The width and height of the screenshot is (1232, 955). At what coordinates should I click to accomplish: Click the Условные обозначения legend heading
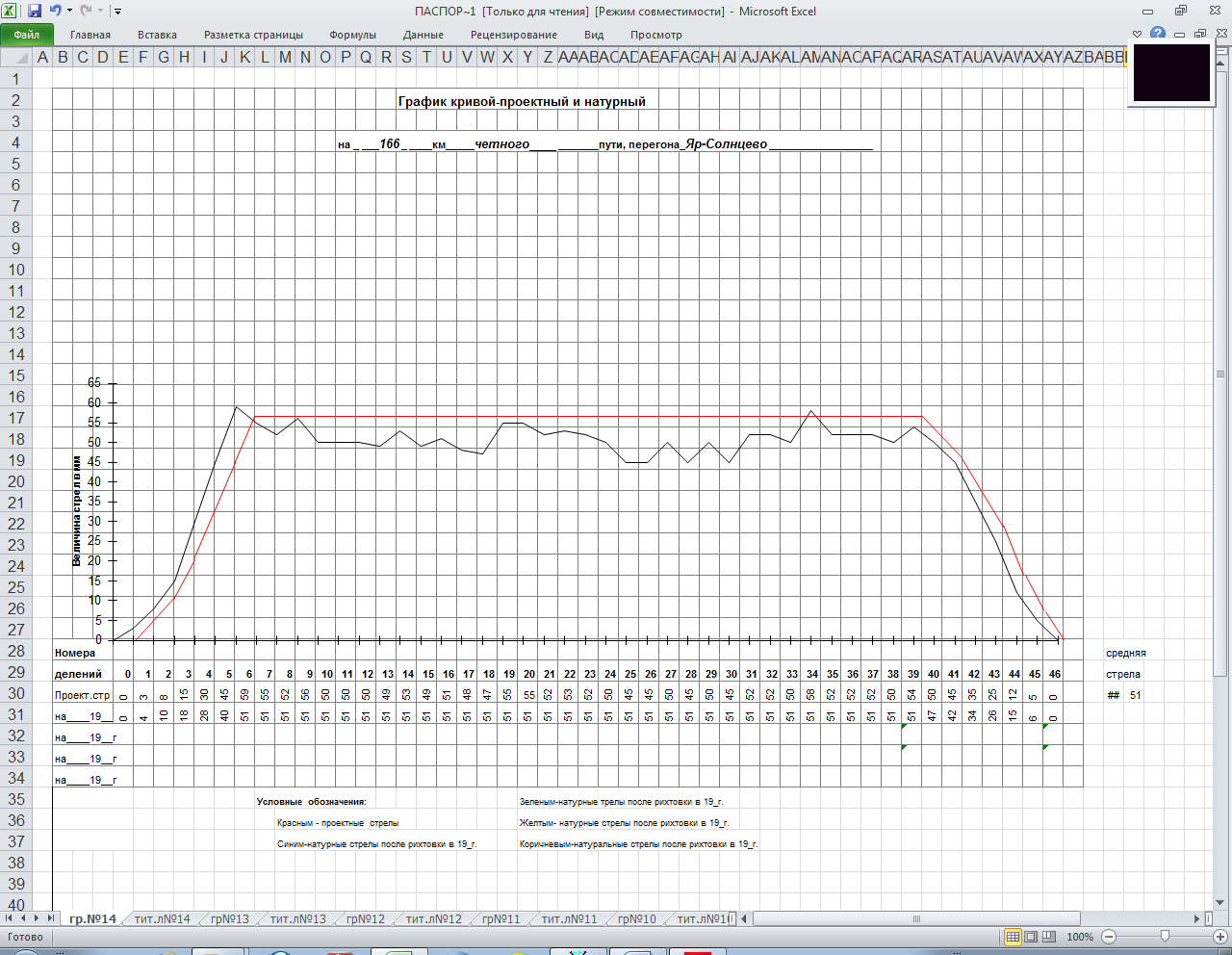pyautogui.click(x=311, y=802)
